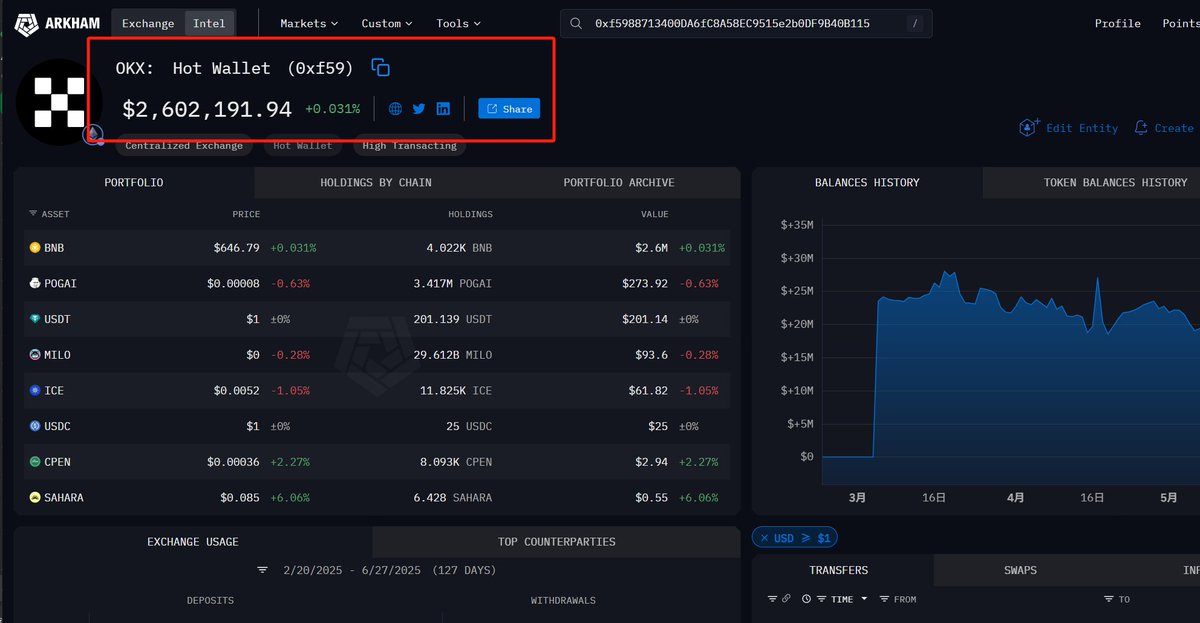Click the CPEN token icon
This screenshot has height=623, width=1200.
click(35, 462)
